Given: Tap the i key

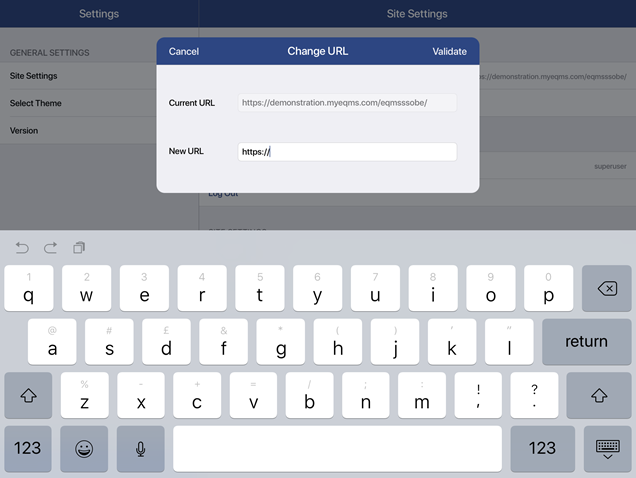Looking at the screenshot, I should [433, 289].
